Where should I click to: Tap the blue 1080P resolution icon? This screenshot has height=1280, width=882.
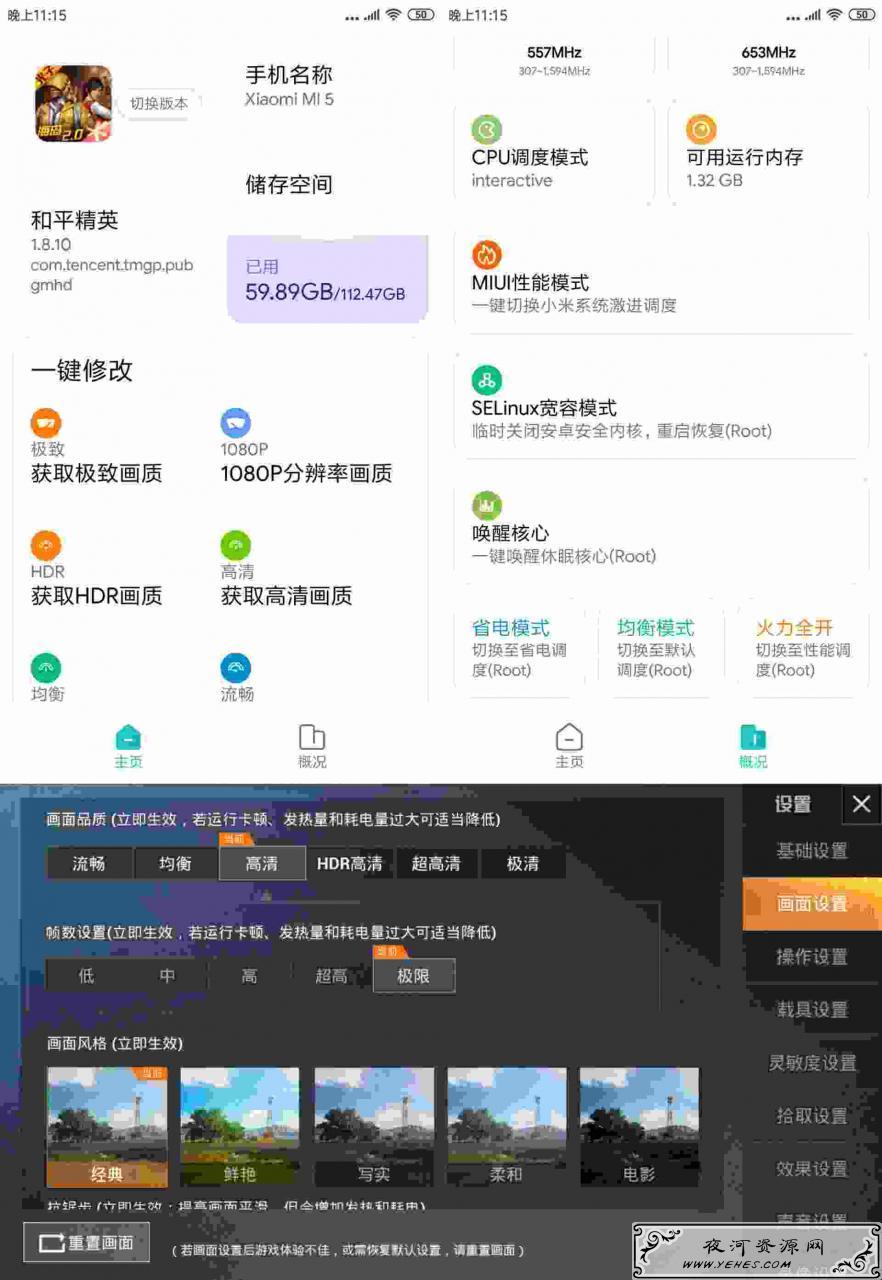click(236, 423)
